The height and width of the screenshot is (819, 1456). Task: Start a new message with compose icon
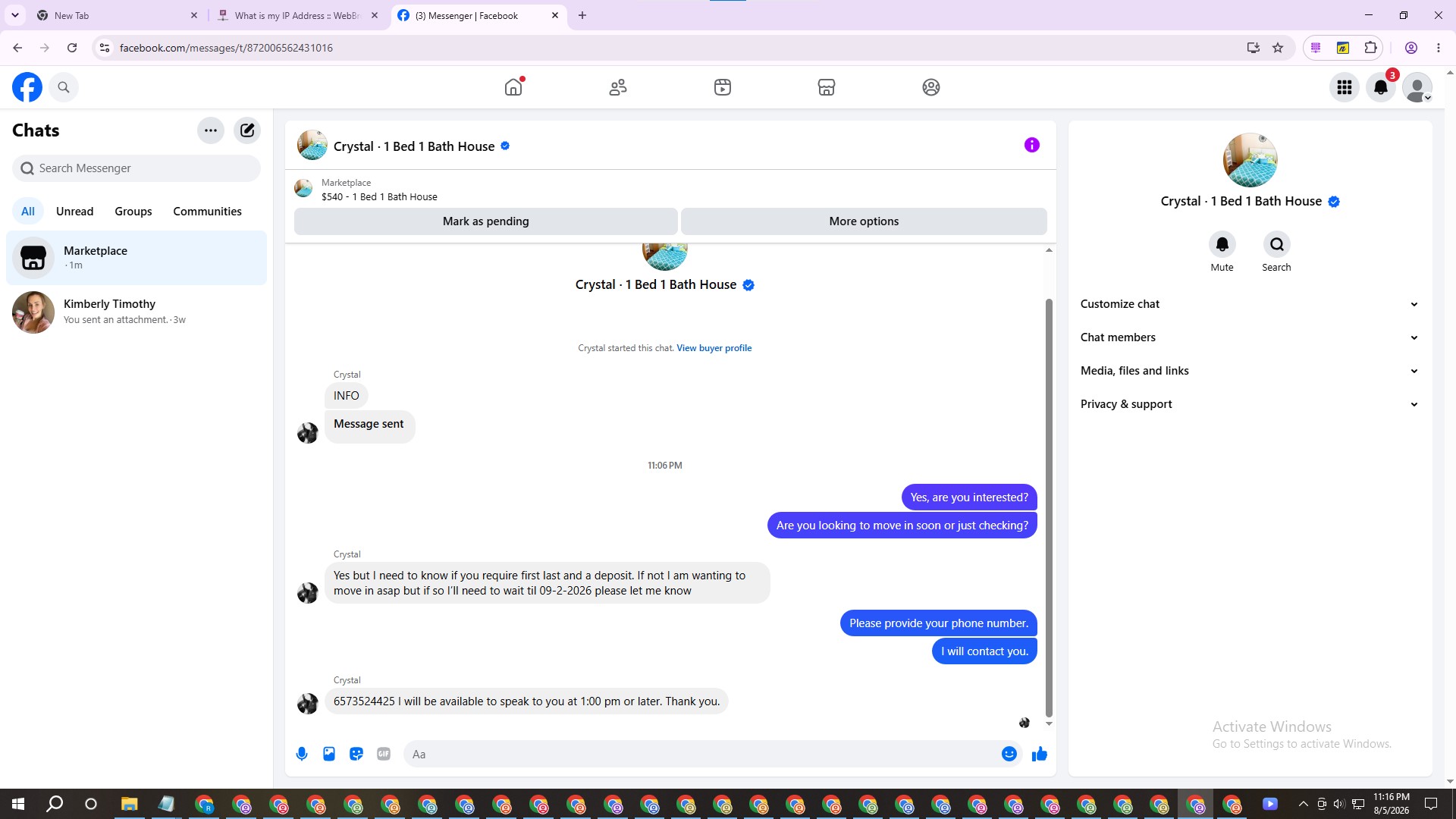coord(247,130)
